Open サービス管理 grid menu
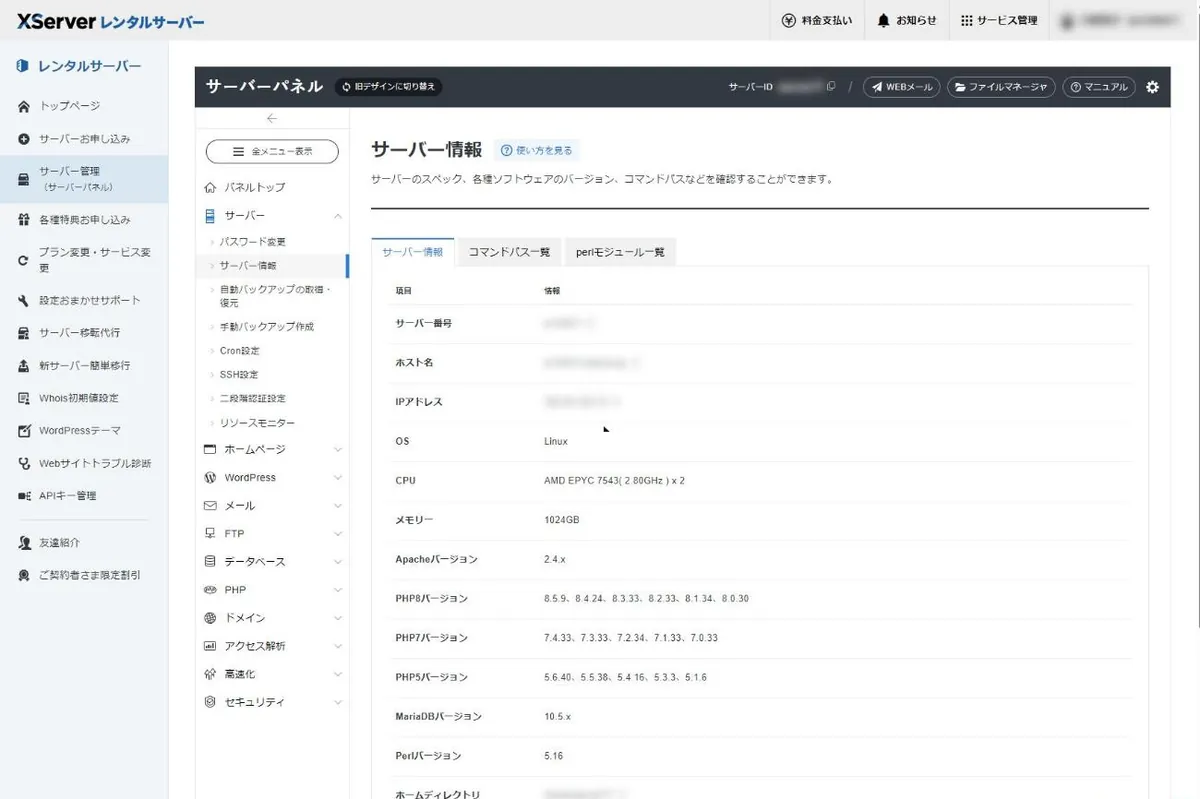The image size is (1200, 799). point(999,20)
